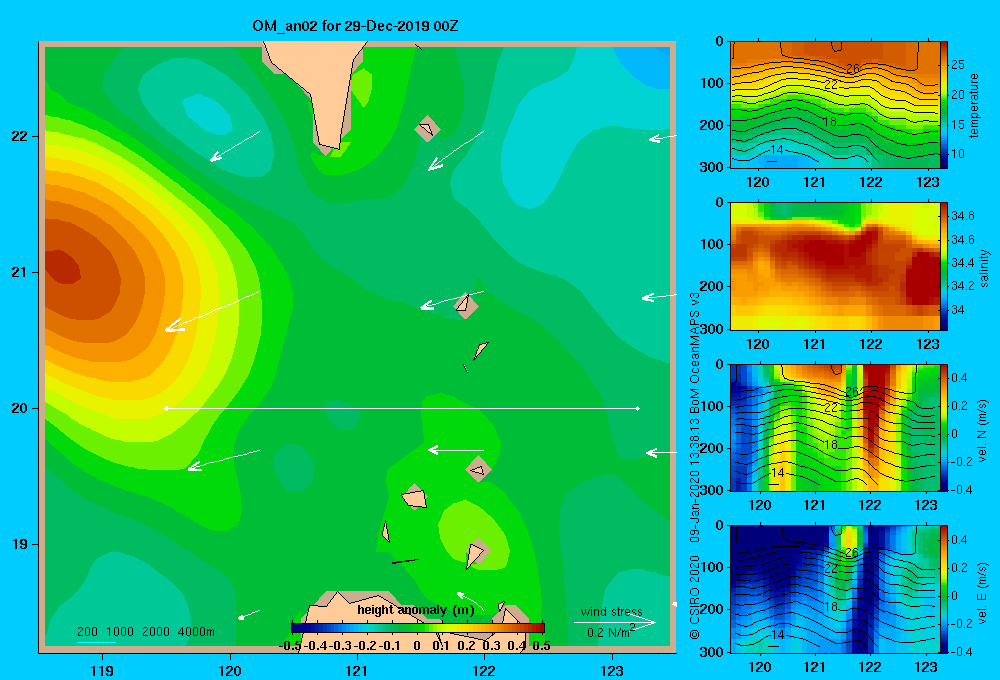Click the large wind arrow over the yellow eddy edge
1000x680 pixels.
212,311
